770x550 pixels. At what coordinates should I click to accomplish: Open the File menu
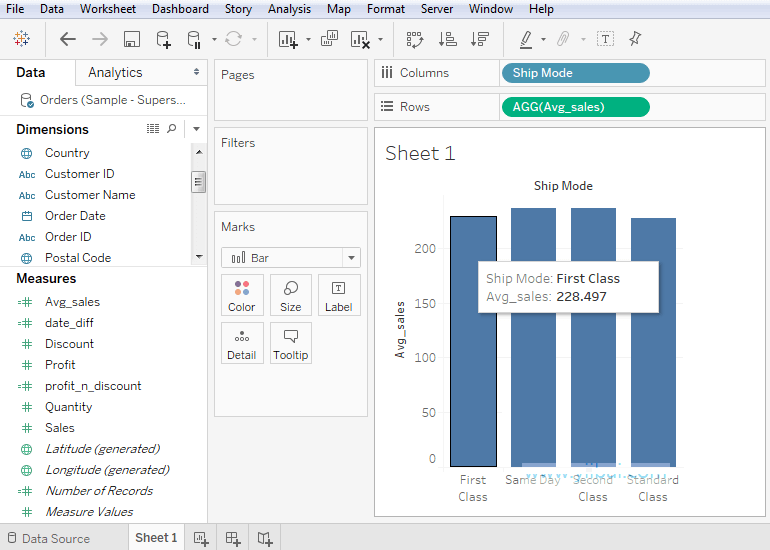pyautogui.click(x=15, y=9)
